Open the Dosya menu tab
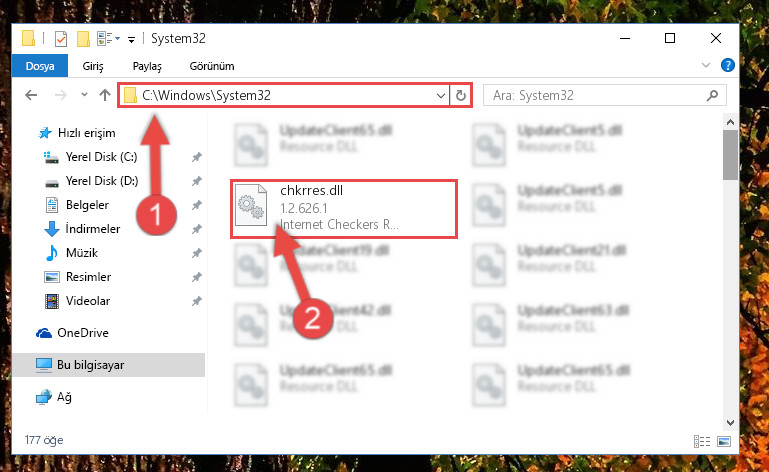This screenshot has height=472, width=769. pos(40,66)
